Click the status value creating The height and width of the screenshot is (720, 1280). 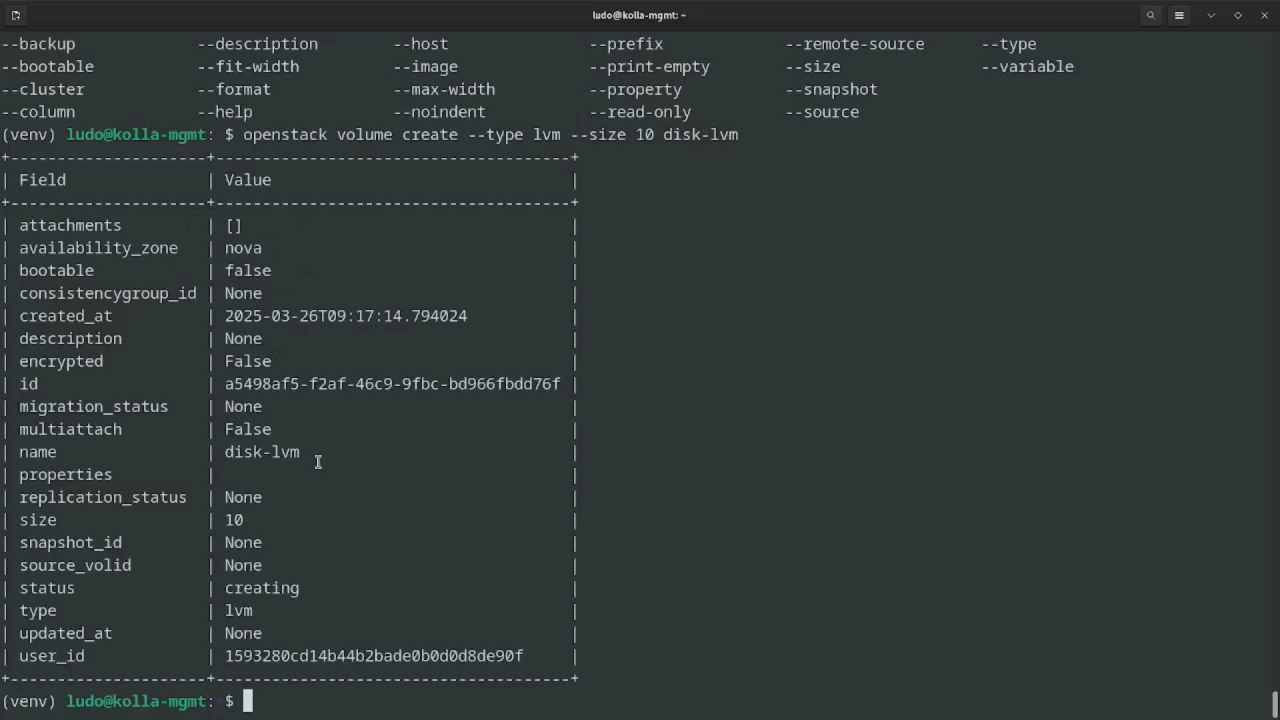(x=261, y=588)
